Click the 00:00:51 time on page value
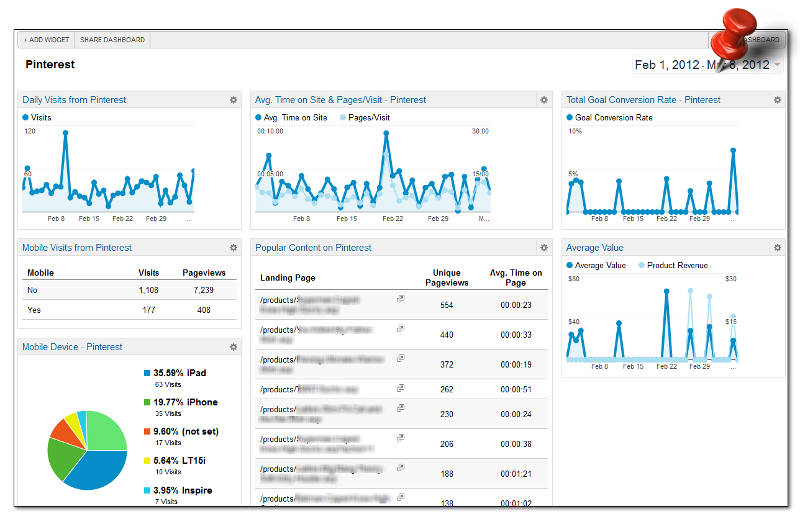 click(516, 389)
